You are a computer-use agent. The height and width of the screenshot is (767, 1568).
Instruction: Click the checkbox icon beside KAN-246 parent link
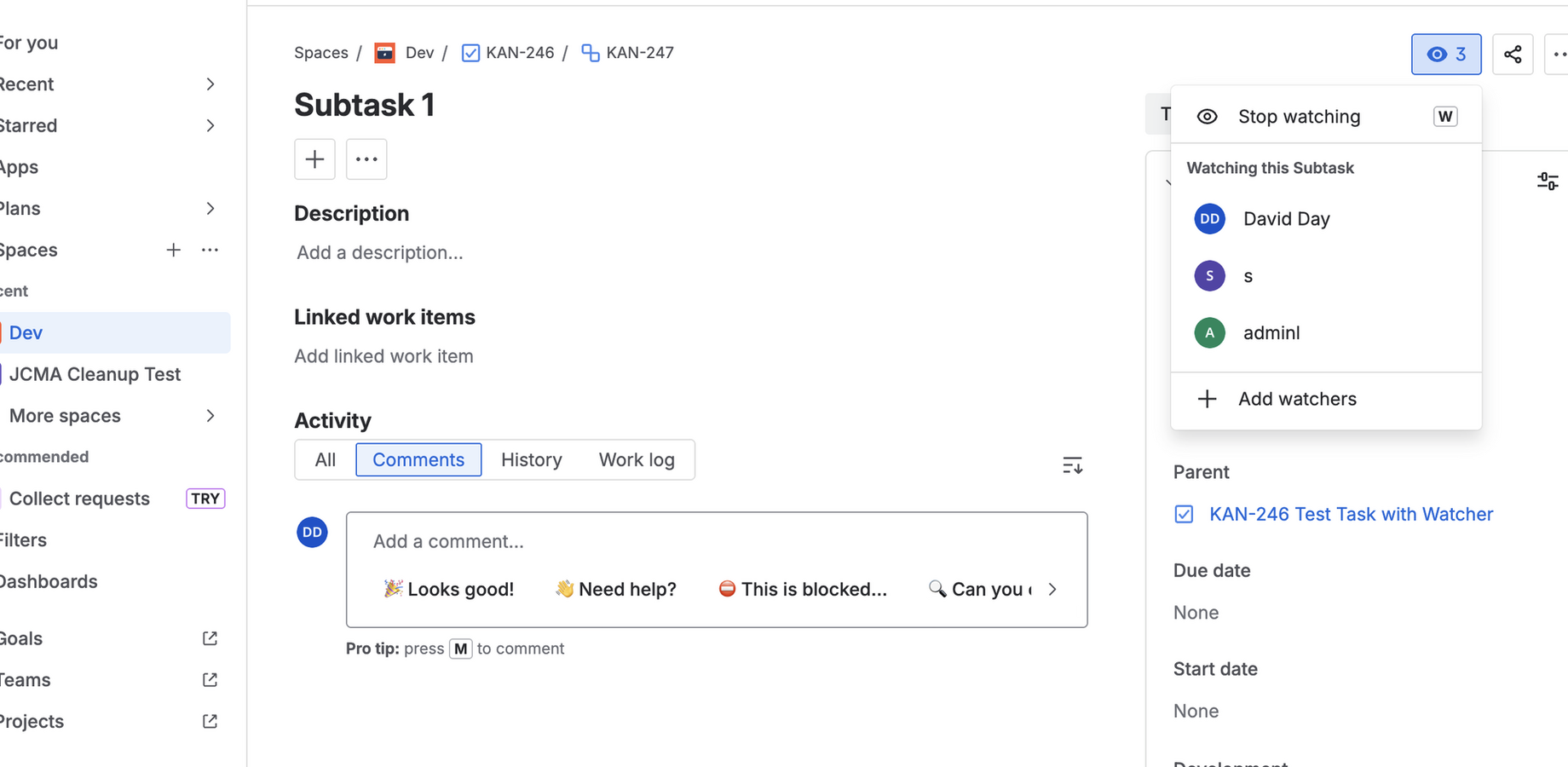click(1184, 514)
